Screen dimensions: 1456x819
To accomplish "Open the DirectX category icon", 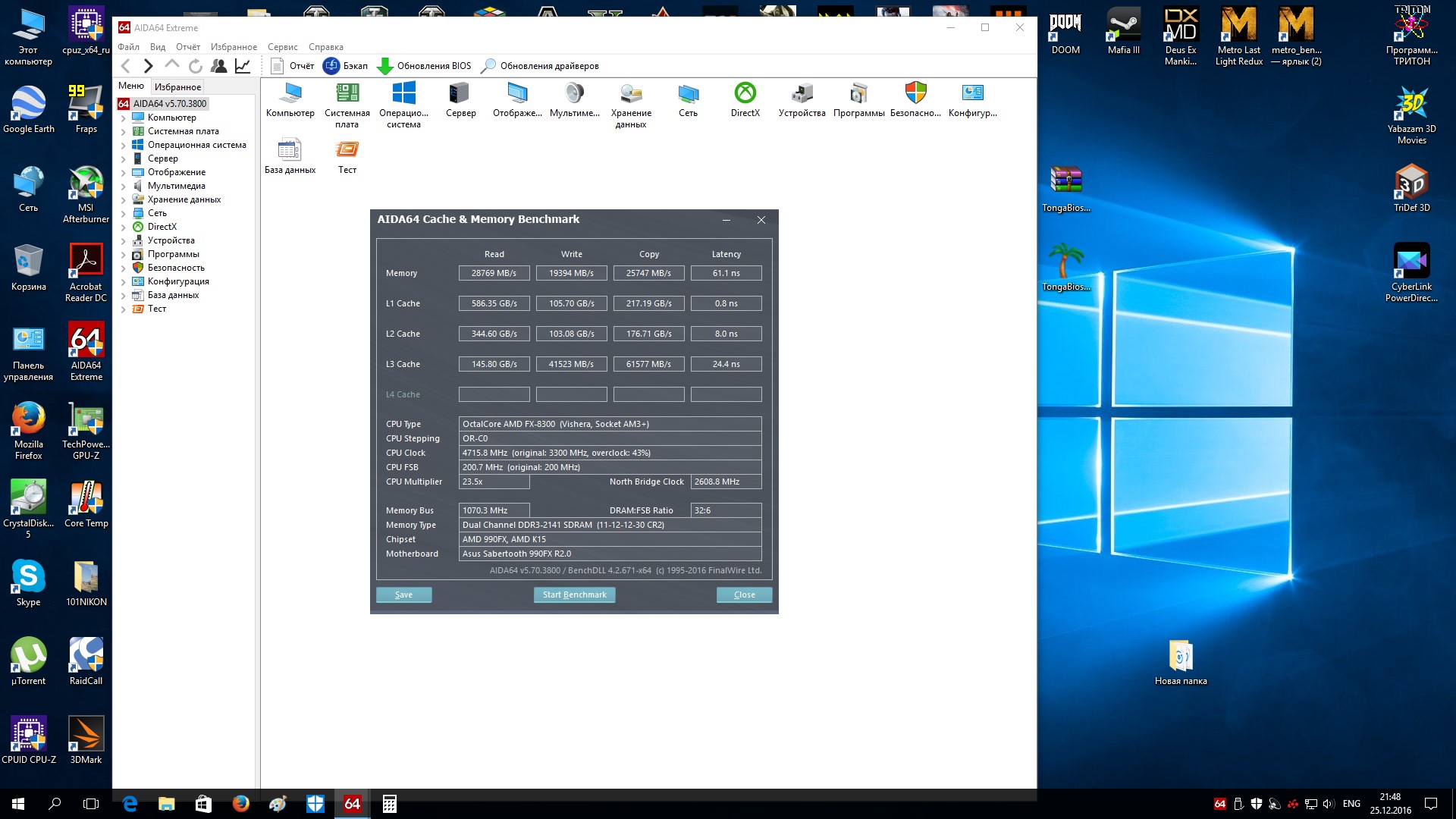I will (745, 94).
